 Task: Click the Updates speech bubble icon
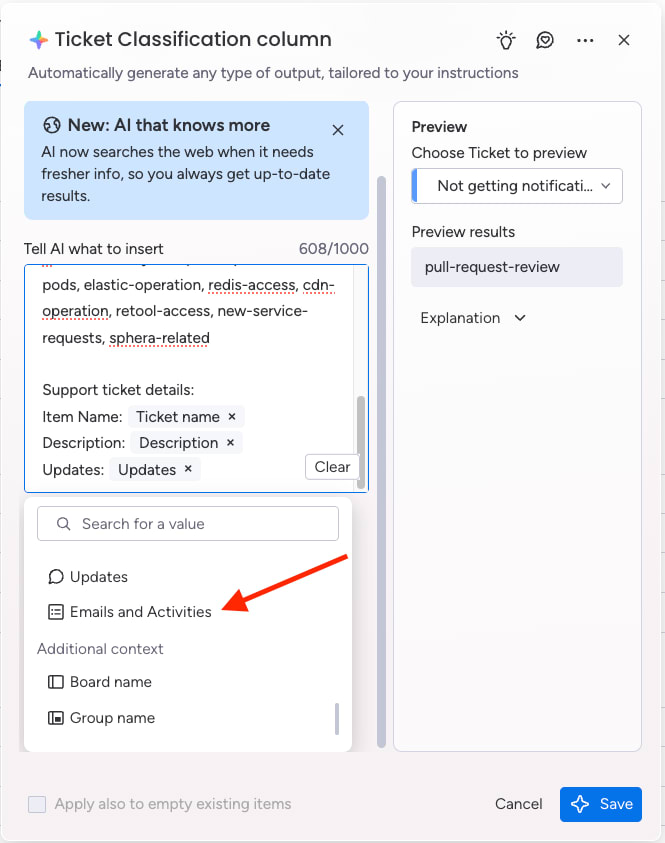55,577
